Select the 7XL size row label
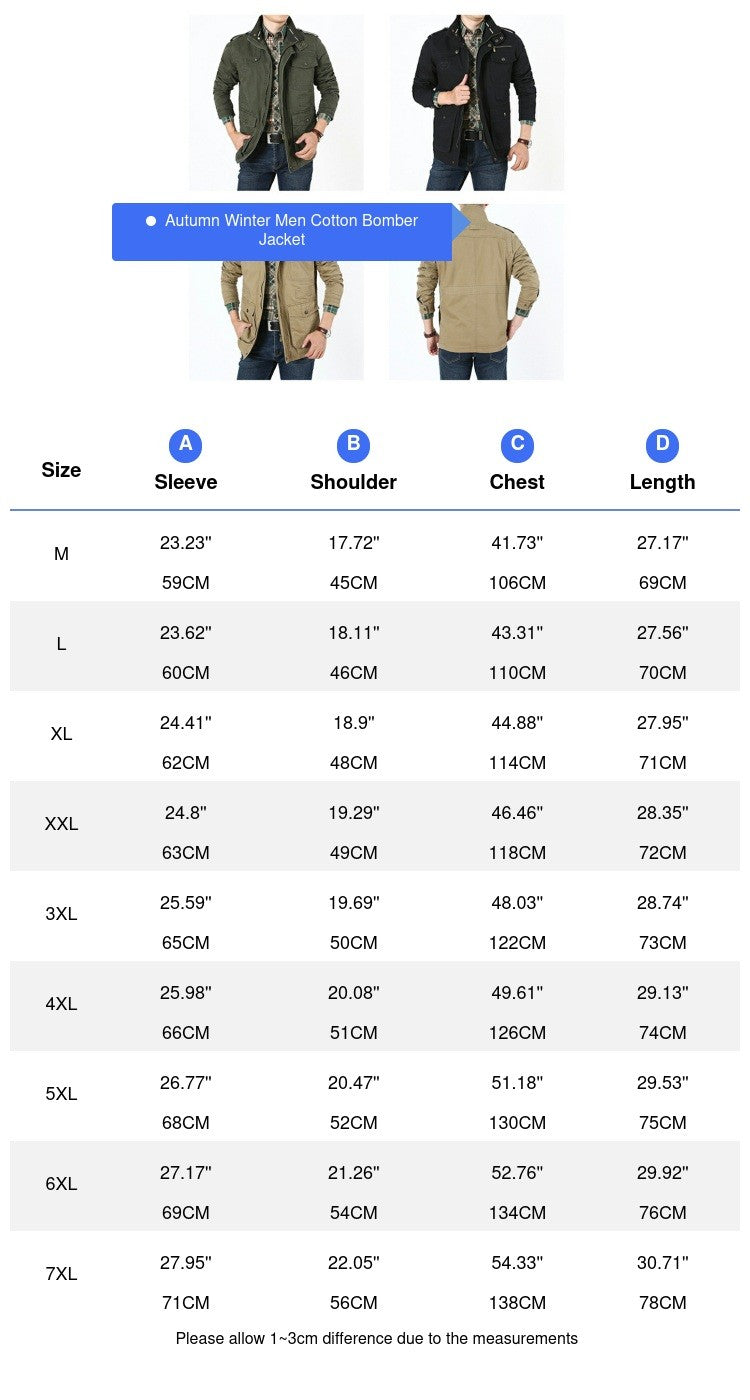 point(61,1274)
